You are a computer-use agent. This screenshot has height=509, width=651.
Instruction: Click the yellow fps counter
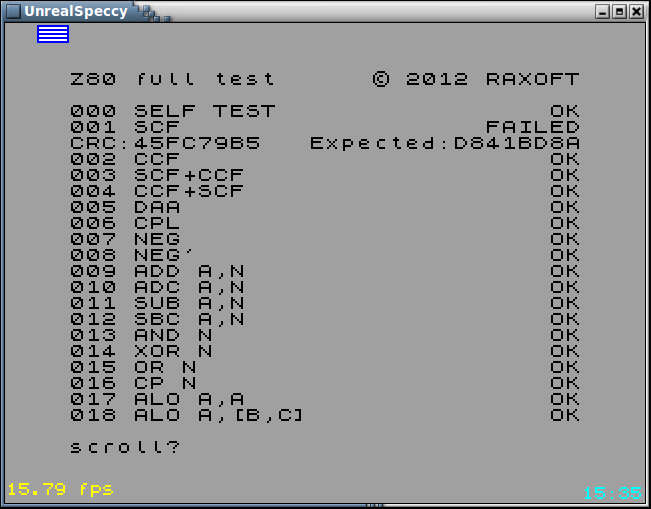pos(60,489)
